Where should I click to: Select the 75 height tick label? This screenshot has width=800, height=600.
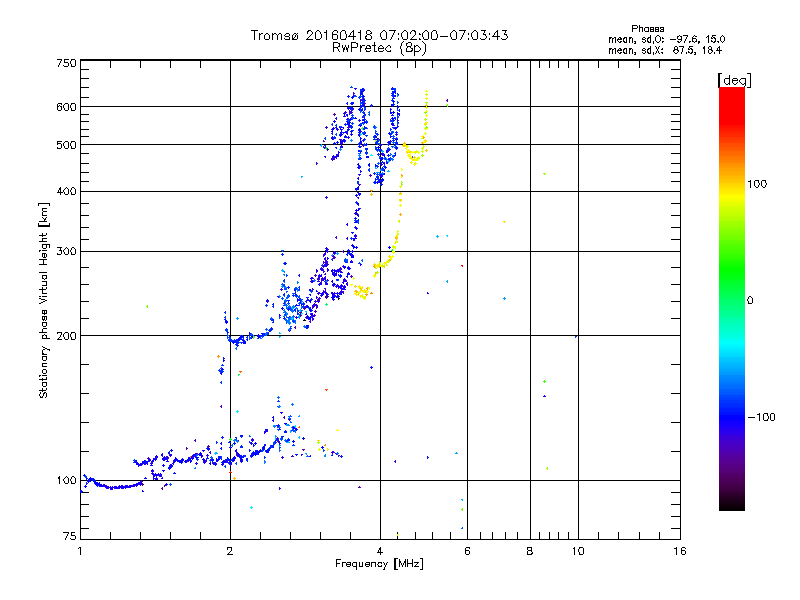[70, 536]
